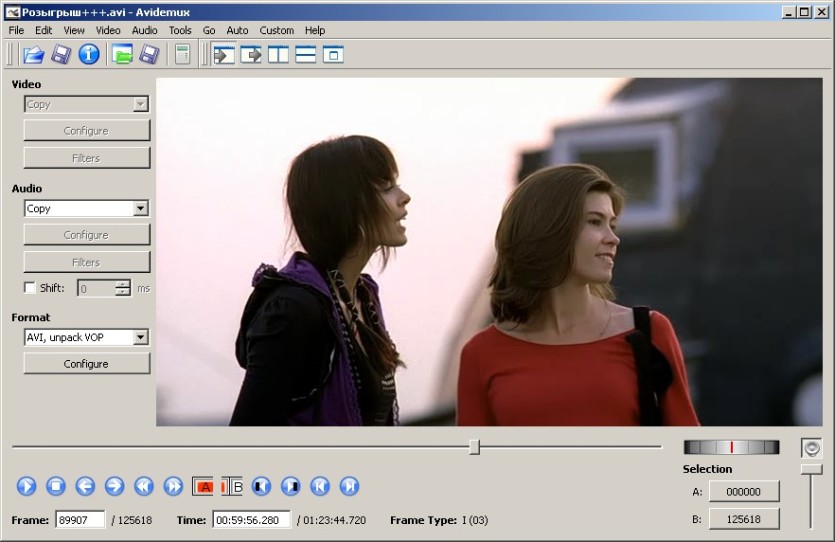The height and width of the screenshot is (542, 835).
Task: Open the View menu
Action: pos(74,30)
